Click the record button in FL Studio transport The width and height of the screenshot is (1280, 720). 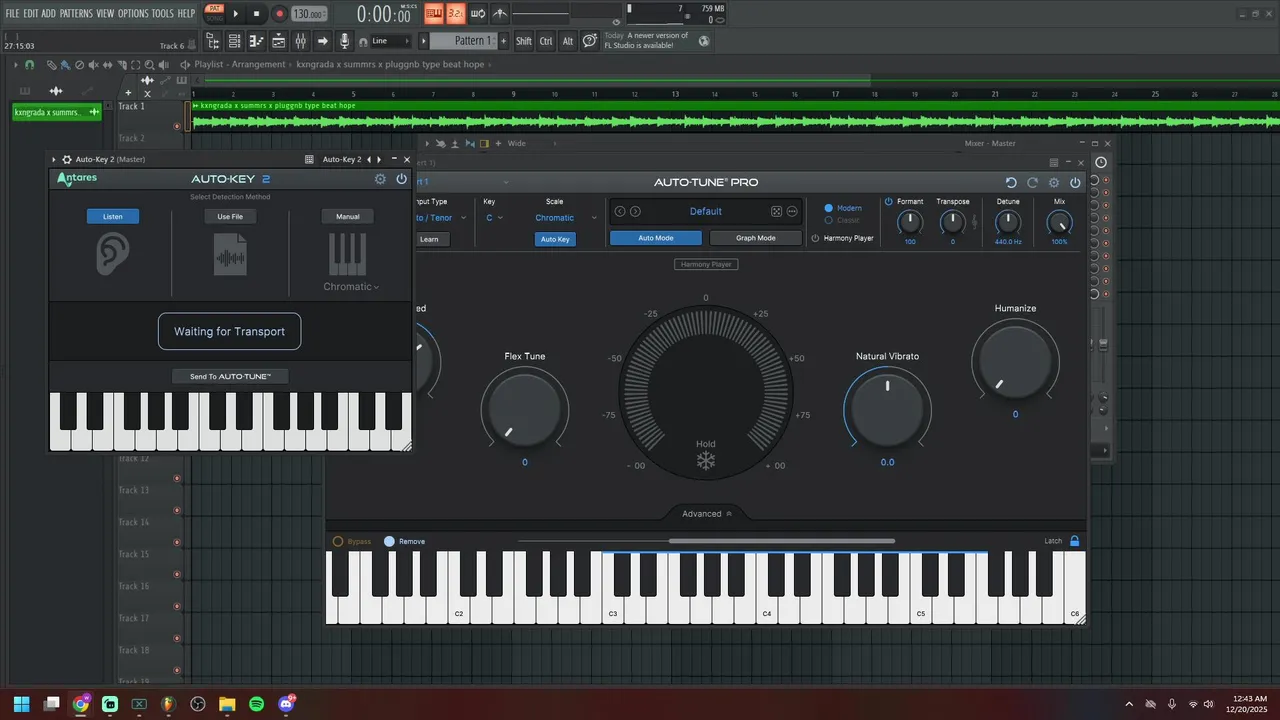[x=280, y=14]
